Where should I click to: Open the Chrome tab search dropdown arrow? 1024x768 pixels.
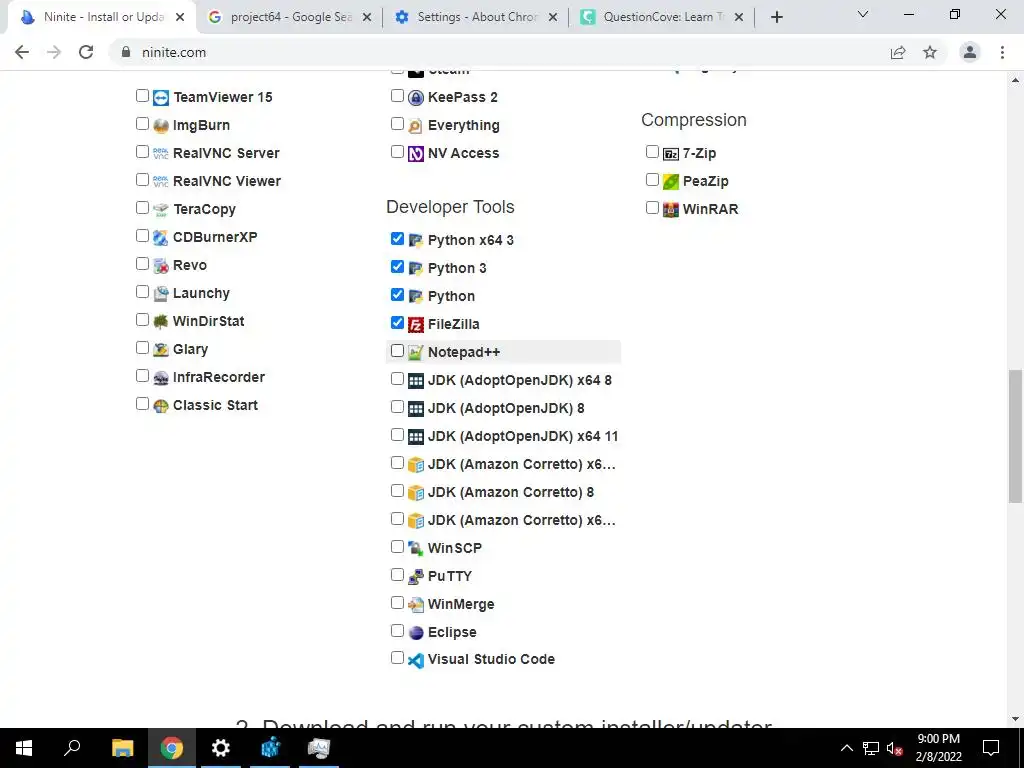click(863, 14)
